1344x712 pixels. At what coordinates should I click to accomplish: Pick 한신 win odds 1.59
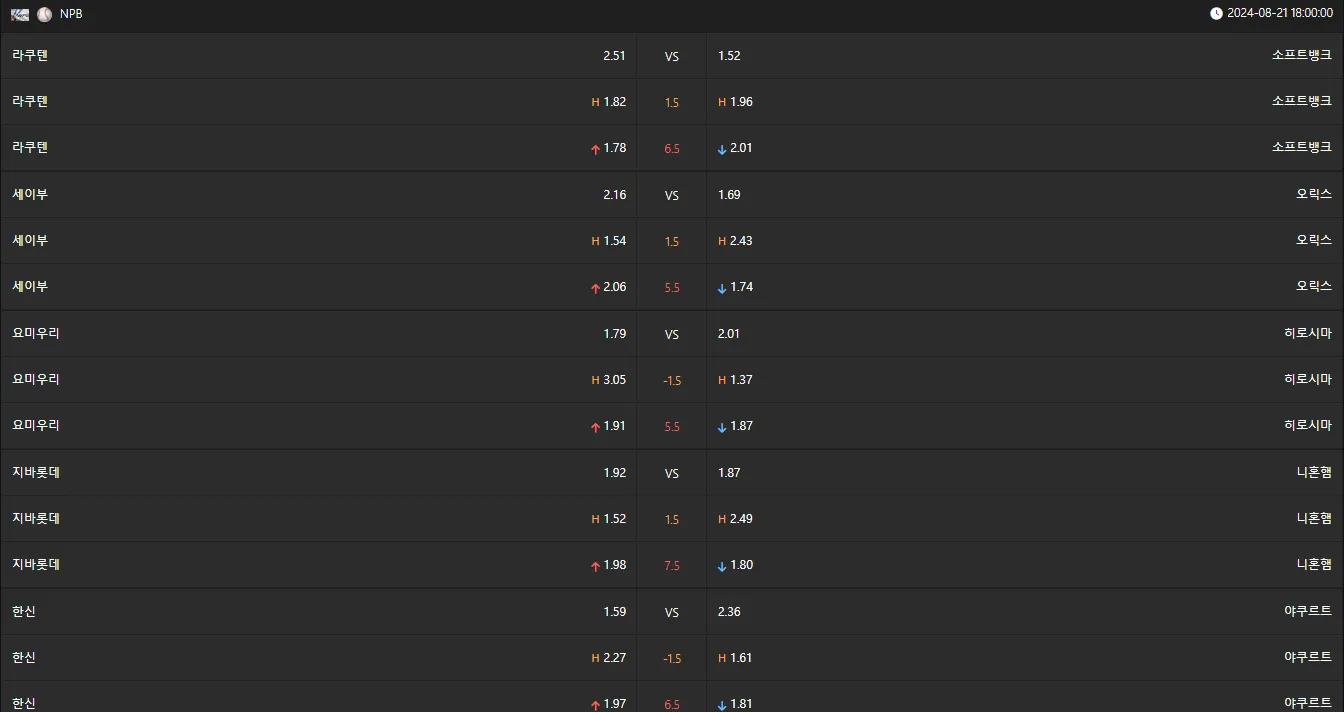coord(614,612)
